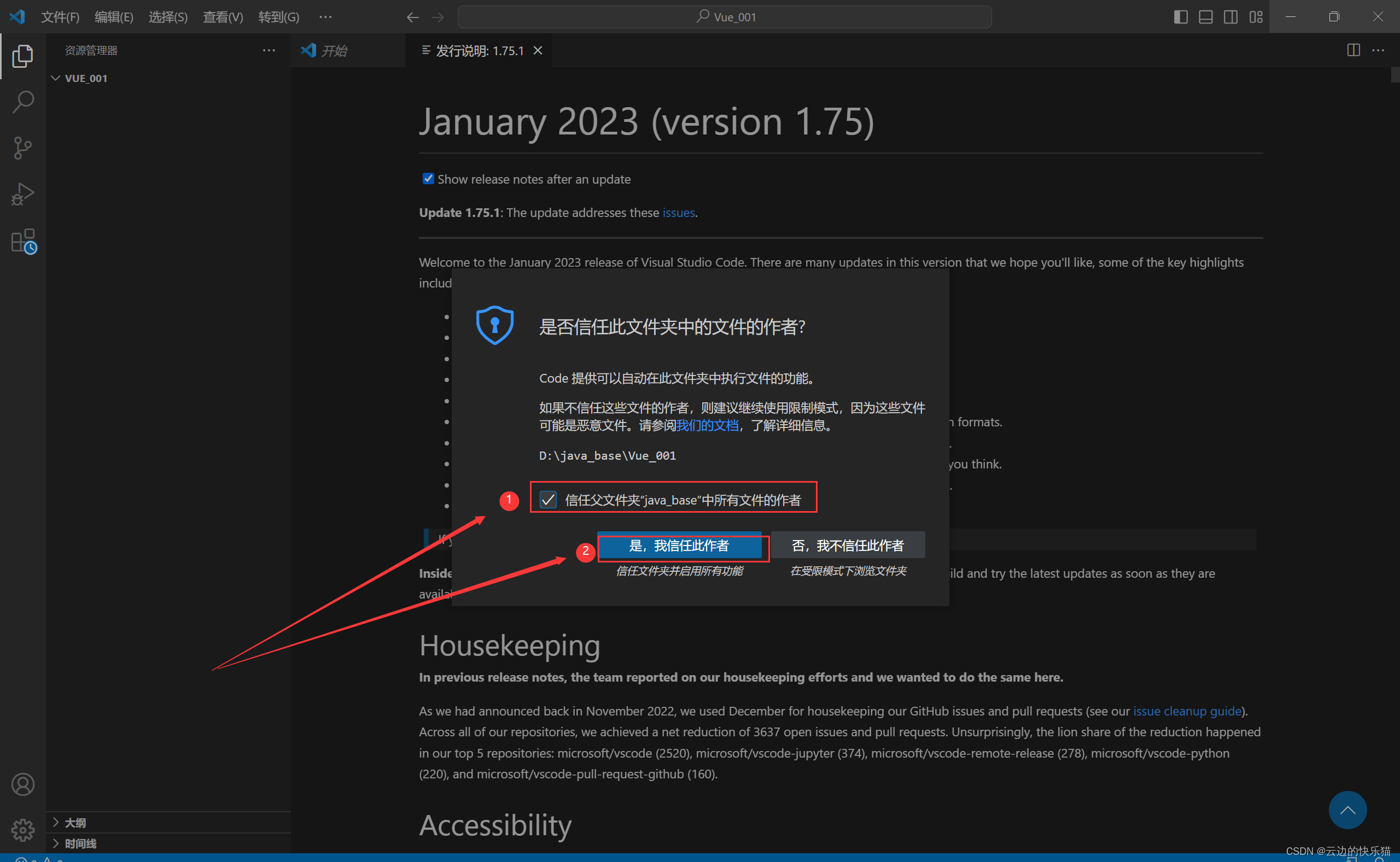
Task: Open the Source Control view
Action: [x=23, y=148]
